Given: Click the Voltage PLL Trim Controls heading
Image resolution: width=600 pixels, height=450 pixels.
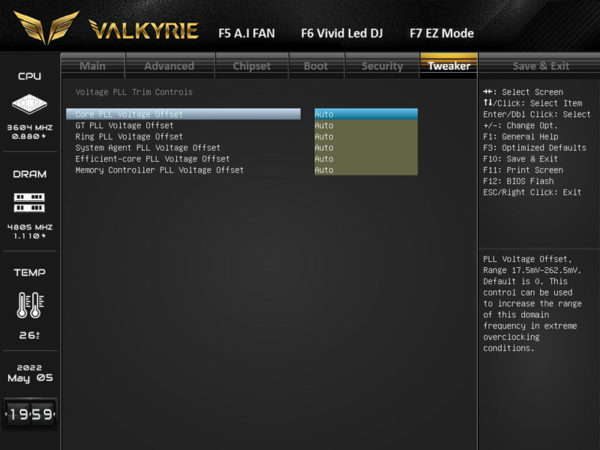Looking at the screenshot, I should (134, 92).
